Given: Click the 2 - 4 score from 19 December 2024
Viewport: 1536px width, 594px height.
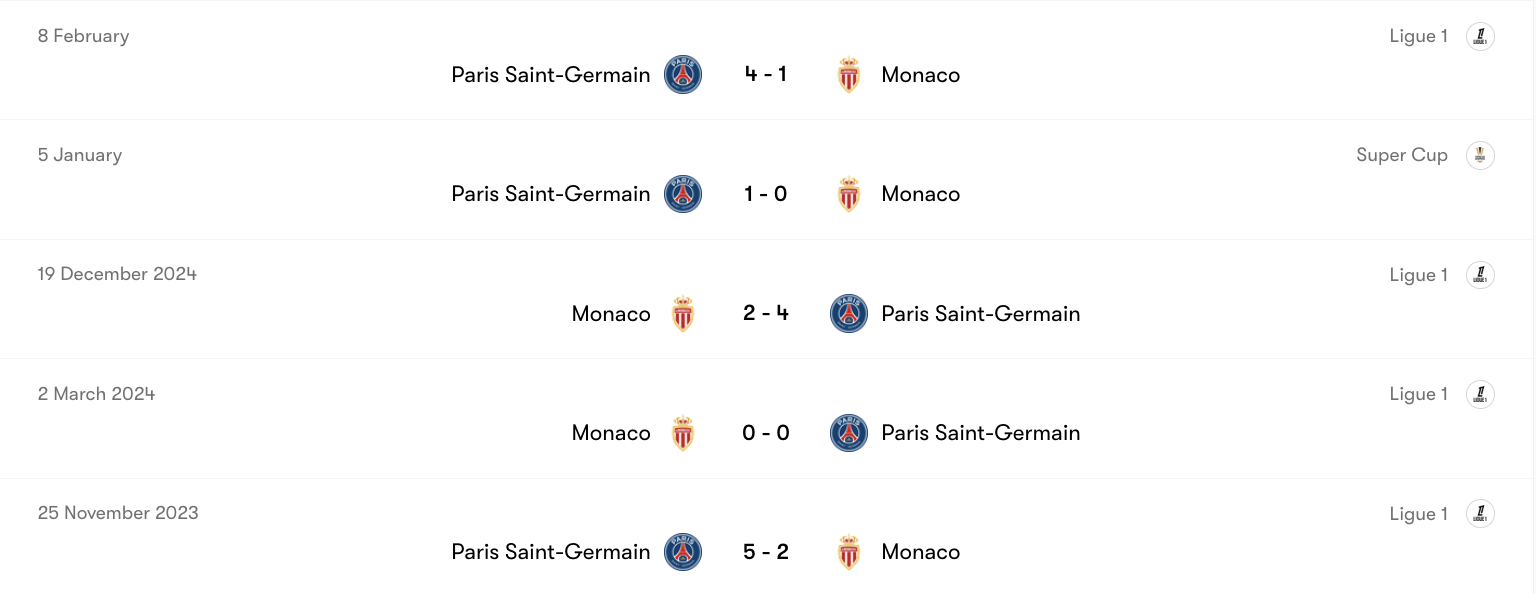Looking at the screenshot, I should [x=766, y=313].
